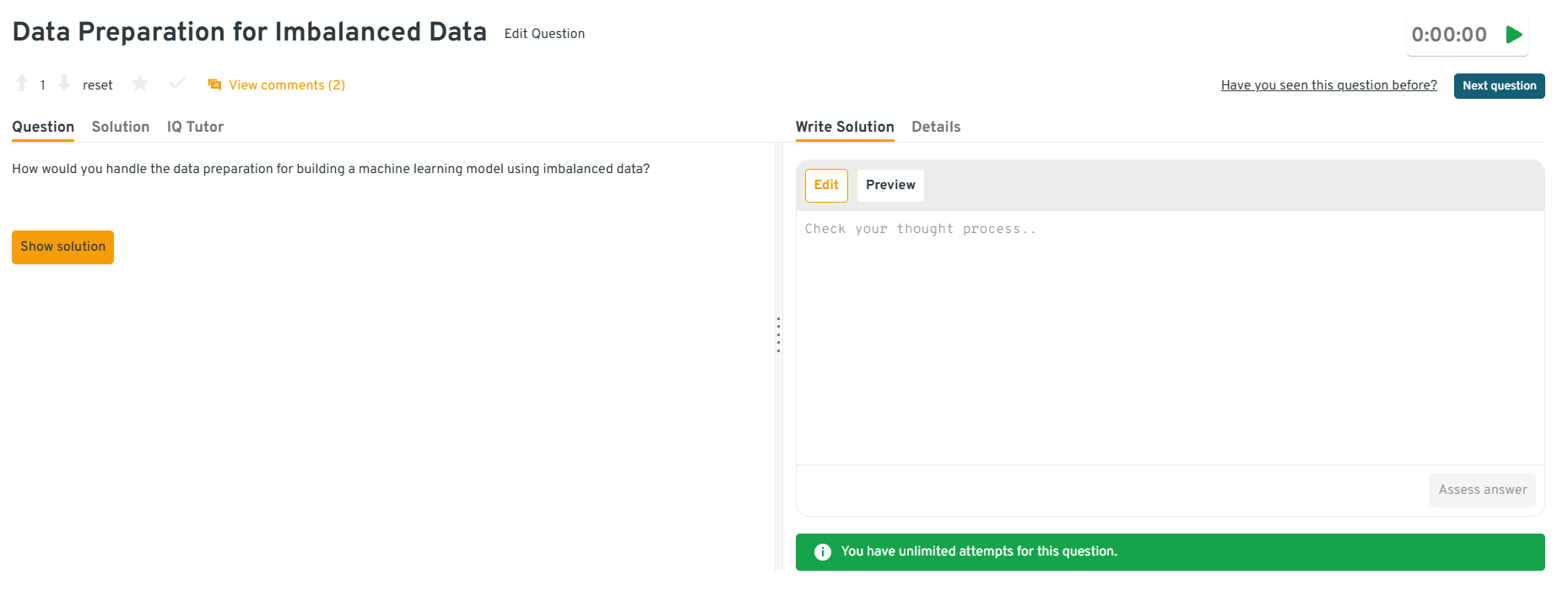This screenshot has height=591, width=1568.
Task: Start the timer with the green play icon
Action: (1514, 35)
